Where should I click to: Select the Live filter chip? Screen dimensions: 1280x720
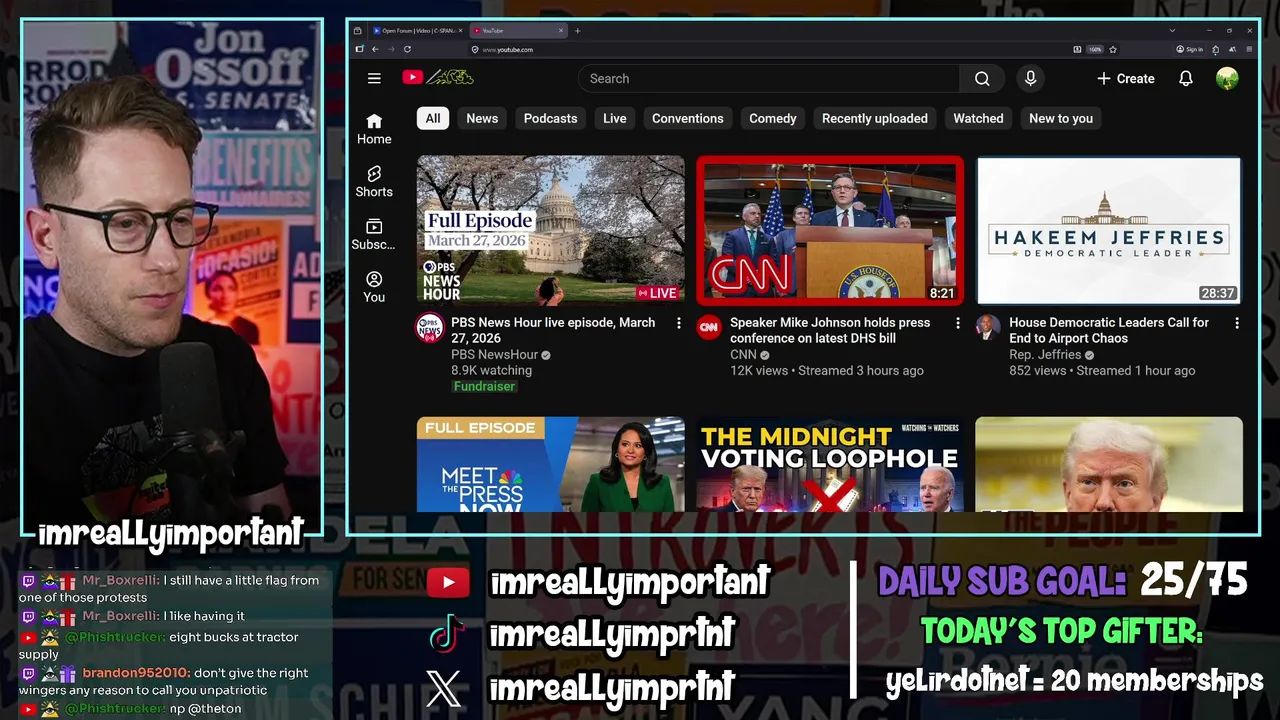(615, 118)
